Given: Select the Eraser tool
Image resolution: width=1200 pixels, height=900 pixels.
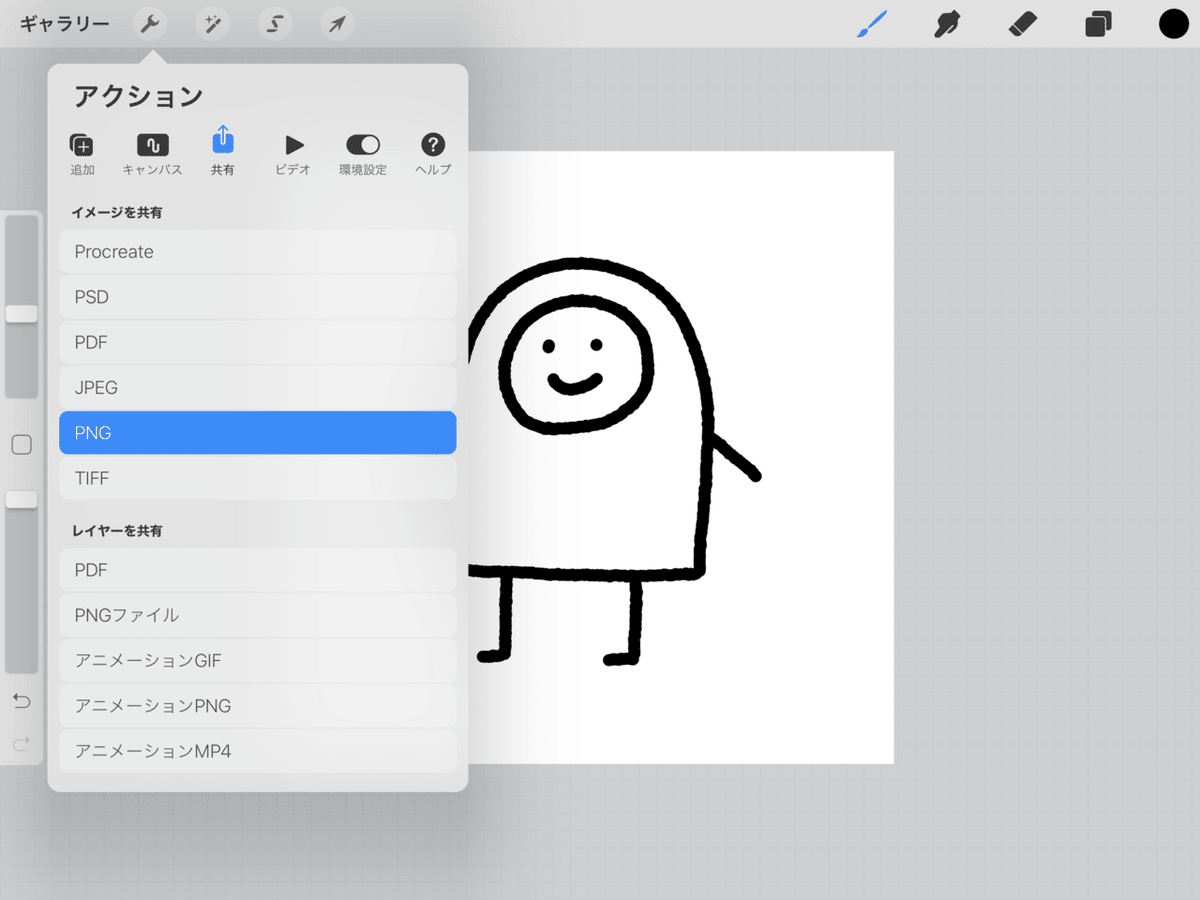Looking at the screenshot, I should 1023,24.
